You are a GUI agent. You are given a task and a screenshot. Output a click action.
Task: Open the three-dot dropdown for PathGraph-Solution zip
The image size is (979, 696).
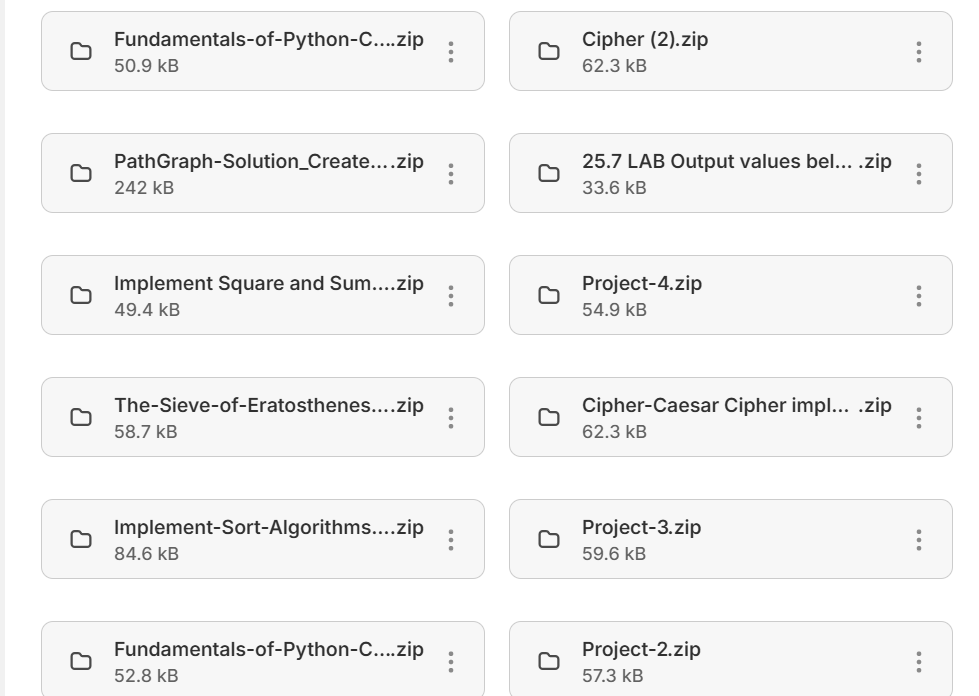449,173
